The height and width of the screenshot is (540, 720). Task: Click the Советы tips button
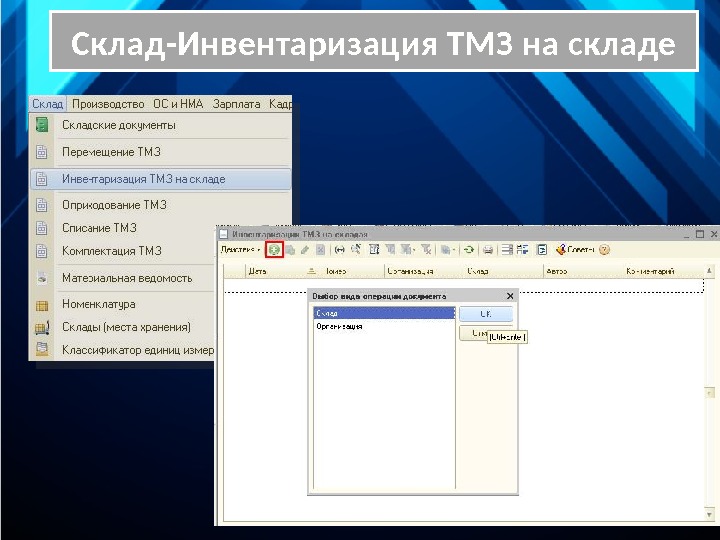point(575,249)
